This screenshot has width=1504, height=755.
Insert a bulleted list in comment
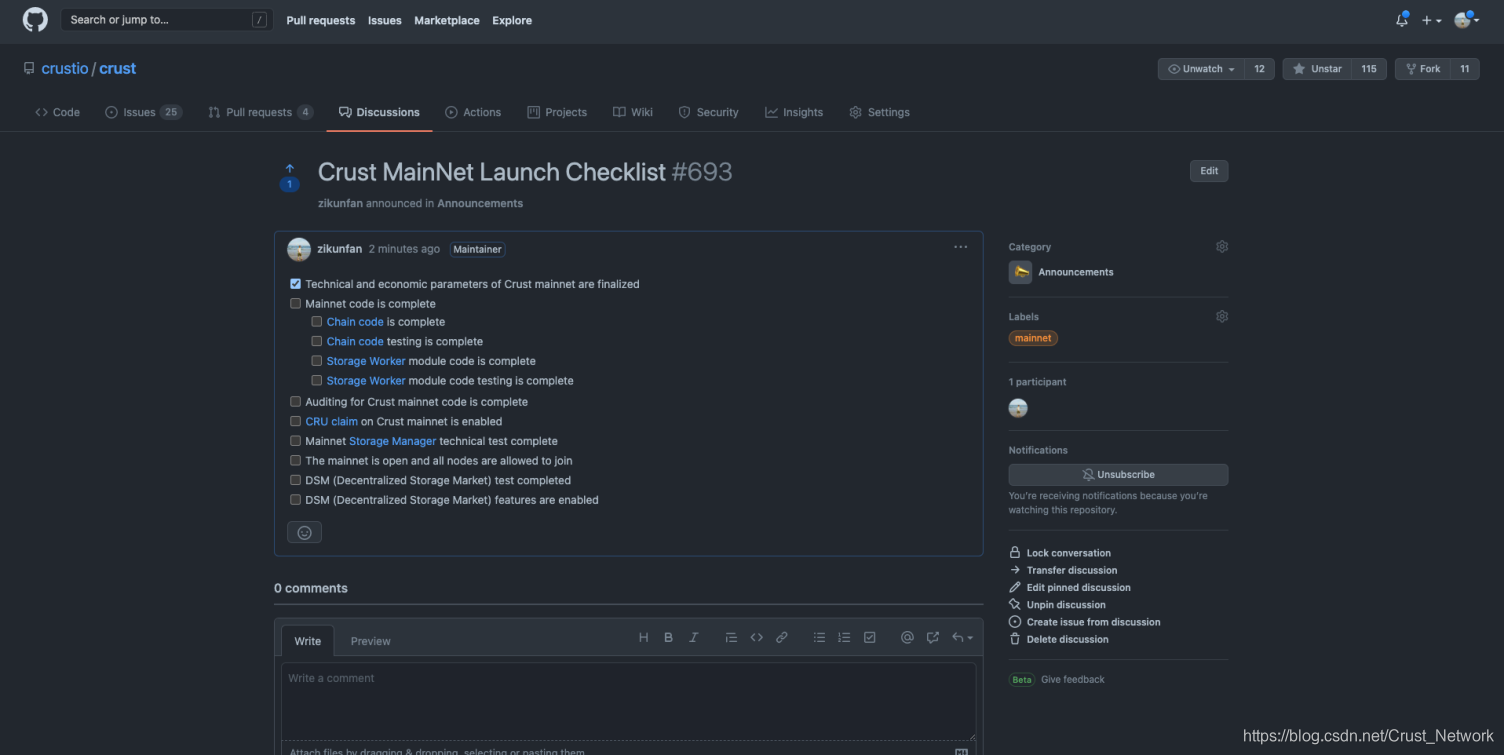[819, 638]
